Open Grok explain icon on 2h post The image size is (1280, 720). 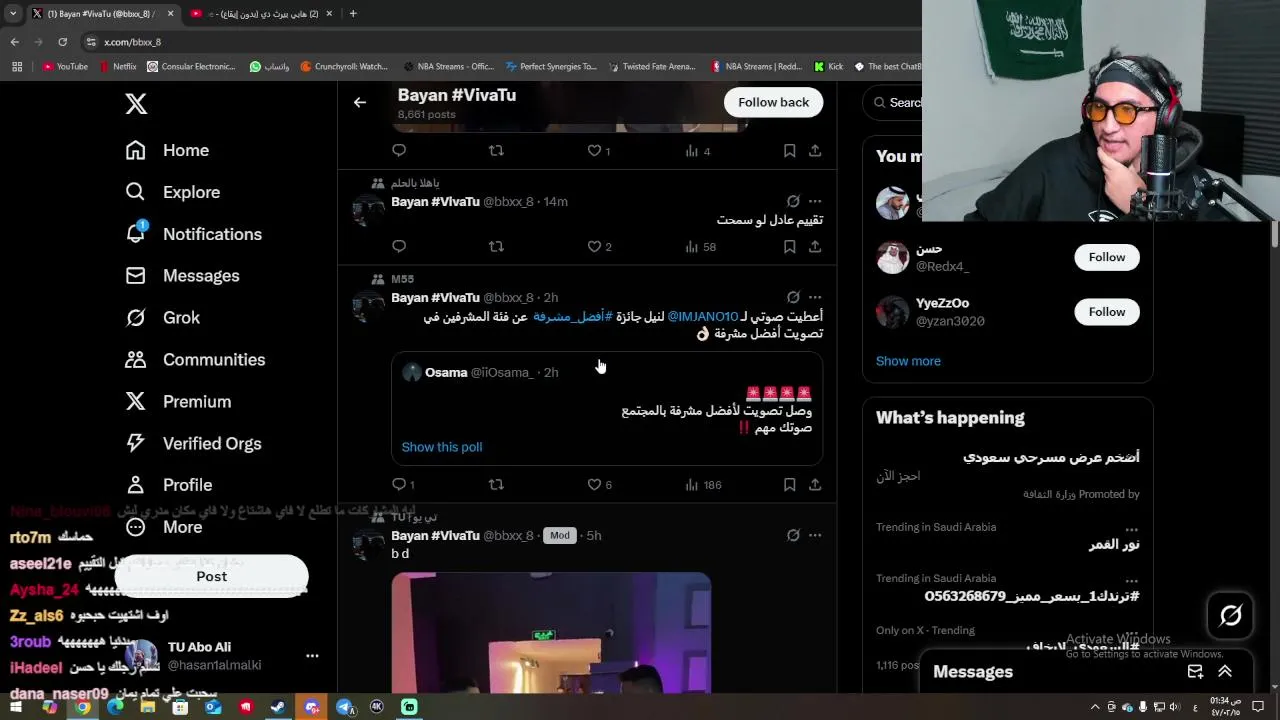(793, 297)
